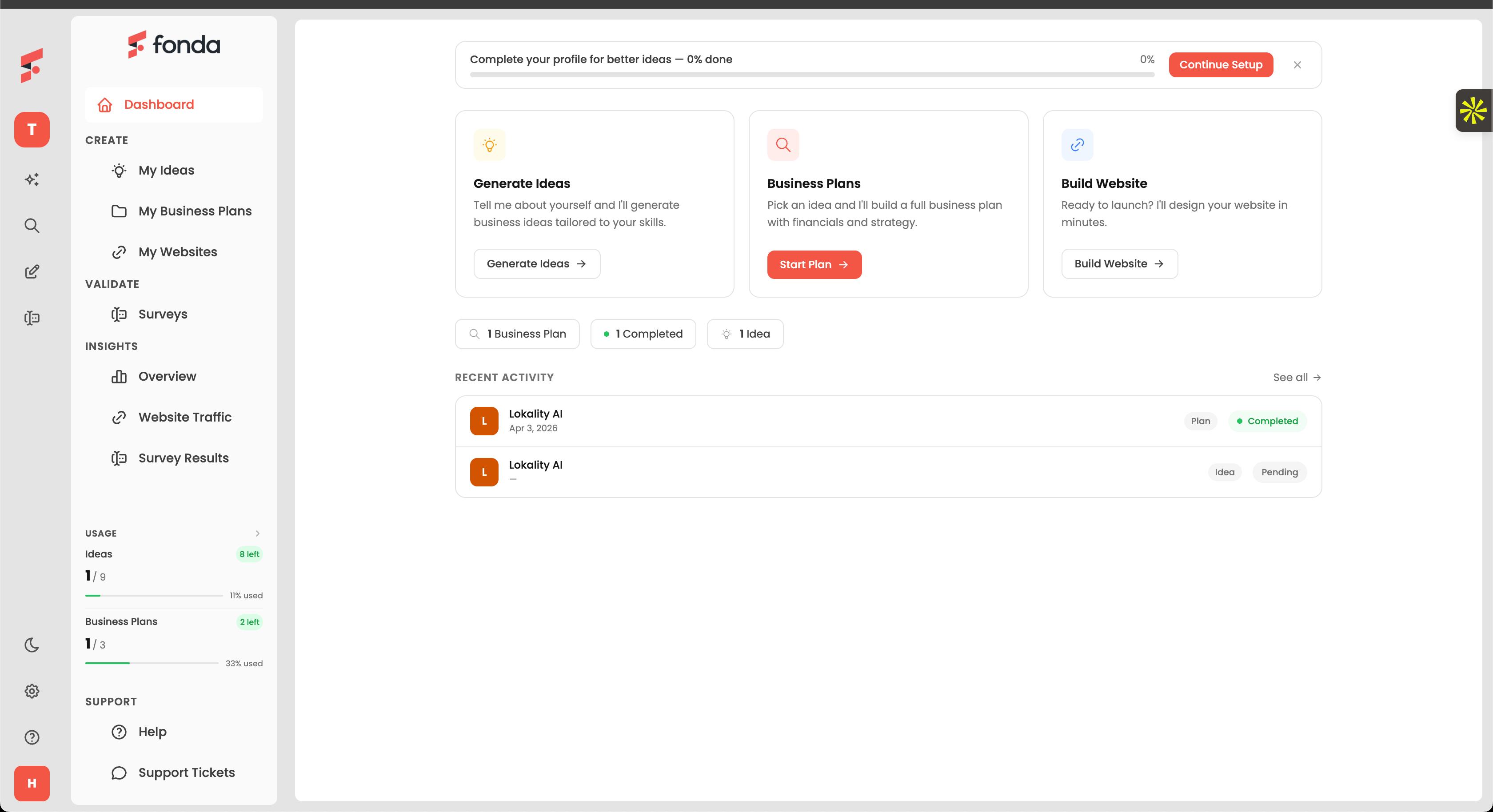The width and height of the screenshot is (1493, 812).
Task: Expand the Usage section chevron
Action: (x=257, y=533)
